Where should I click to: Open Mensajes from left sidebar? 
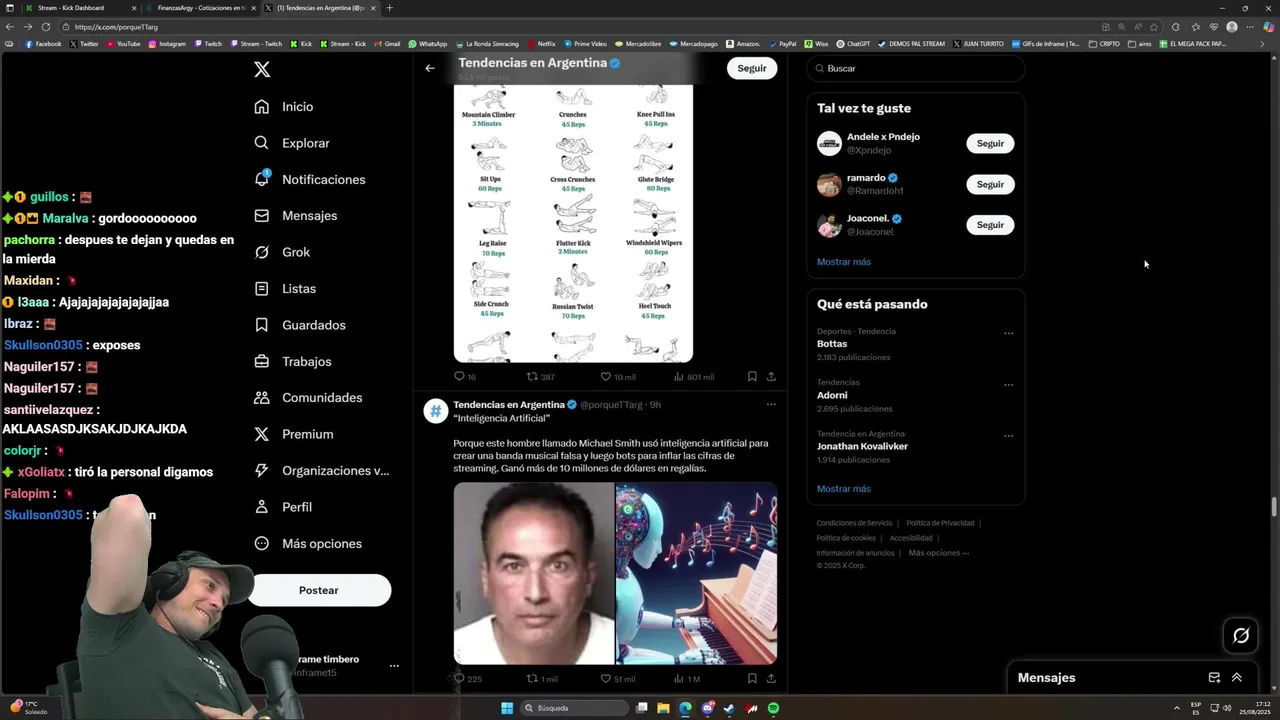pos(296,216)
